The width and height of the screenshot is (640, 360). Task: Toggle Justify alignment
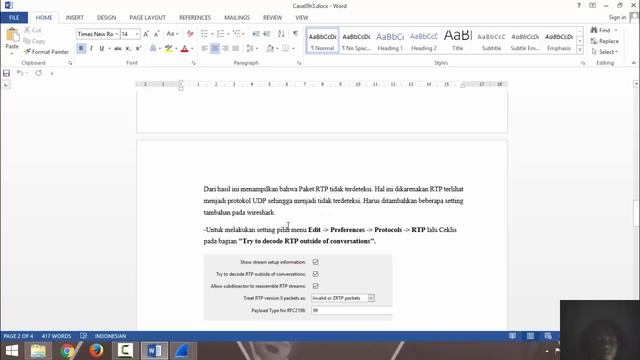[x=236, y=49]
